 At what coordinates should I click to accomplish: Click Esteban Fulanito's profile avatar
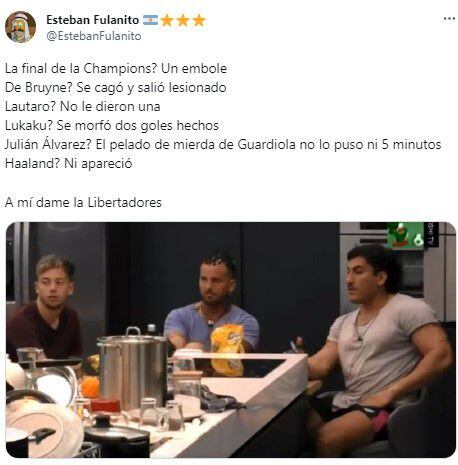coord(20,27)
